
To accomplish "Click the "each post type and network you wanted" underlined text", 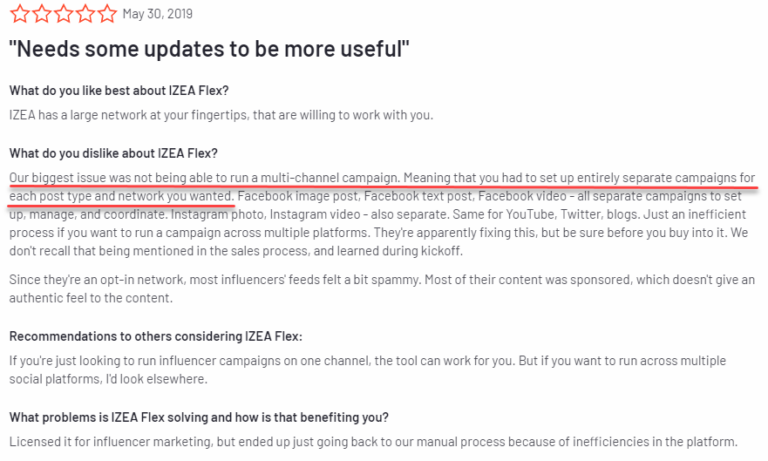I will (x=121, y=196).
